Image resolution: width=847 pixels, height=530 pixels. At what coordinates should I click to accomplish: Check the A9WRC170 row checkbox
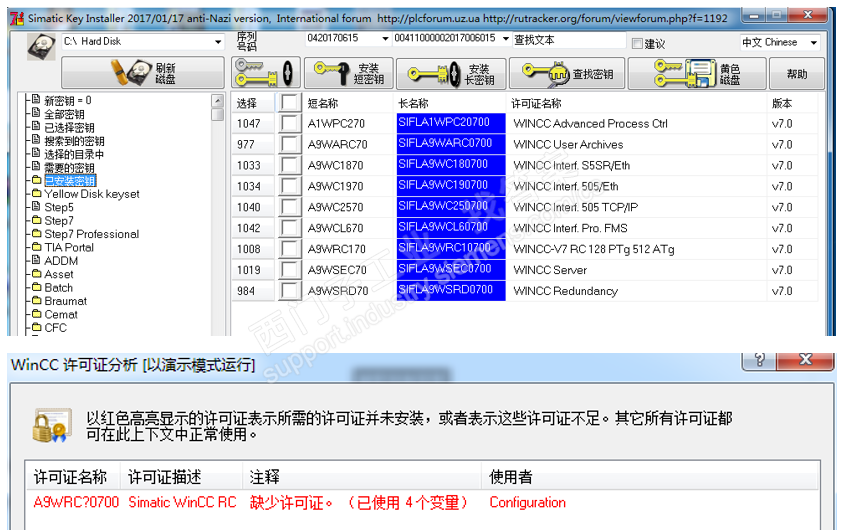(290, 249)
